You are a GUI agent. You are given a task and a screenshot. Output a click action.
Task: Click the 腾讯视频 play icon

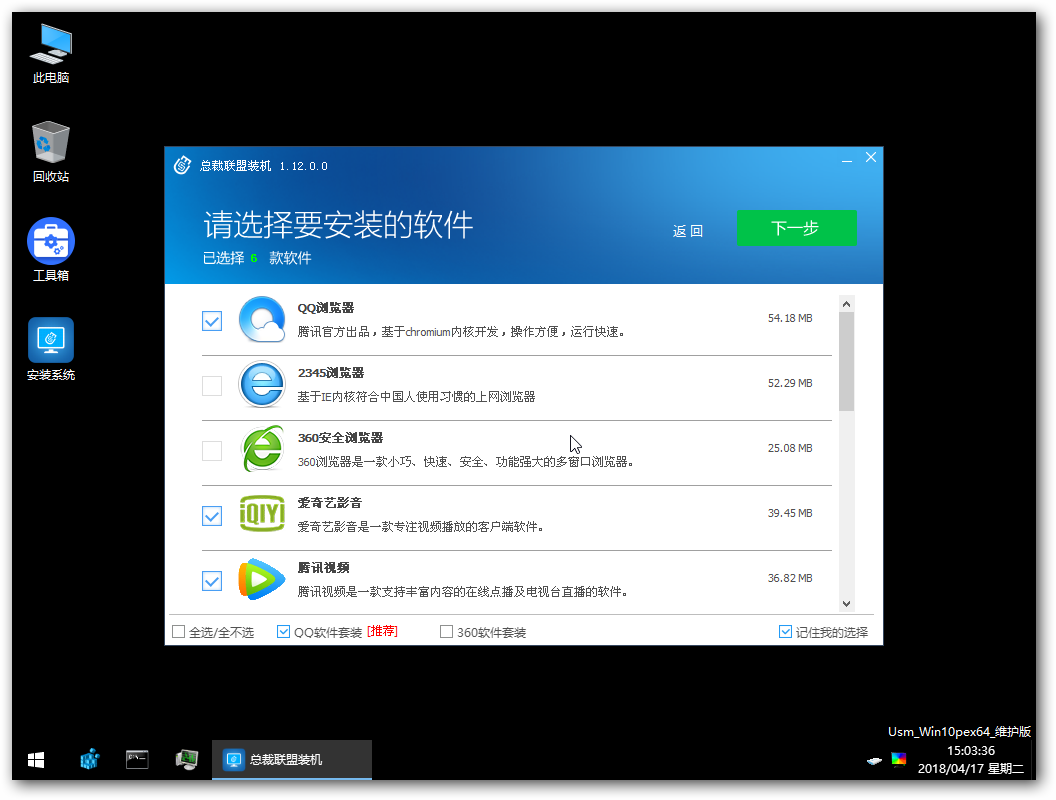(262, 578)
